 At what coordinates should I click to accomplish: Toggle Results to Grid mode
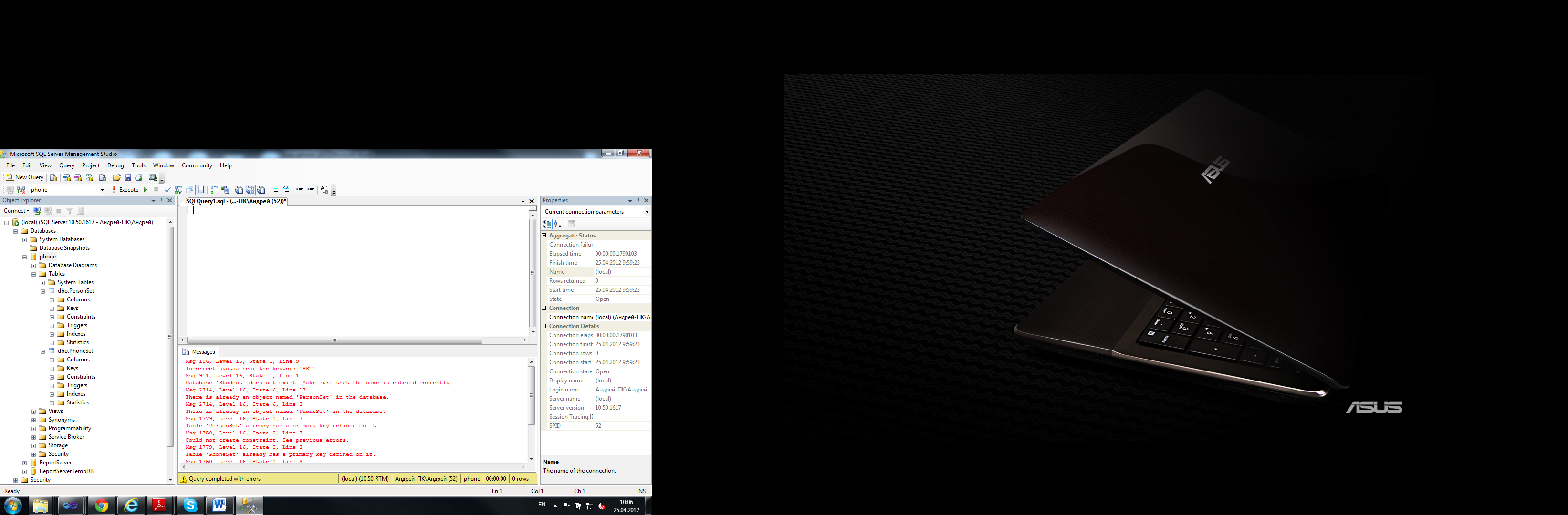(x=250, y=190)
